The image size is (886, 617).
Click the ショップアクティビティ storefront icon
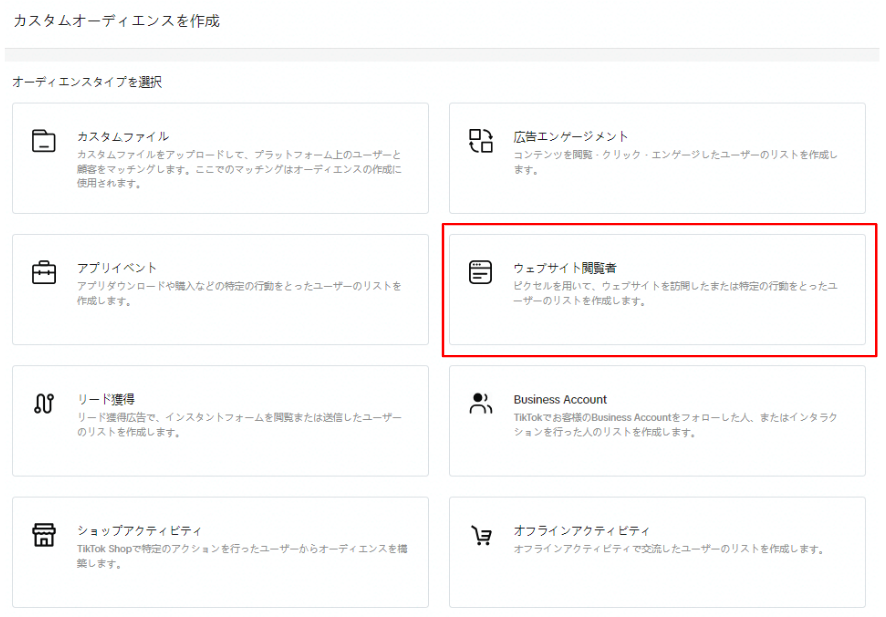[44, 535]
